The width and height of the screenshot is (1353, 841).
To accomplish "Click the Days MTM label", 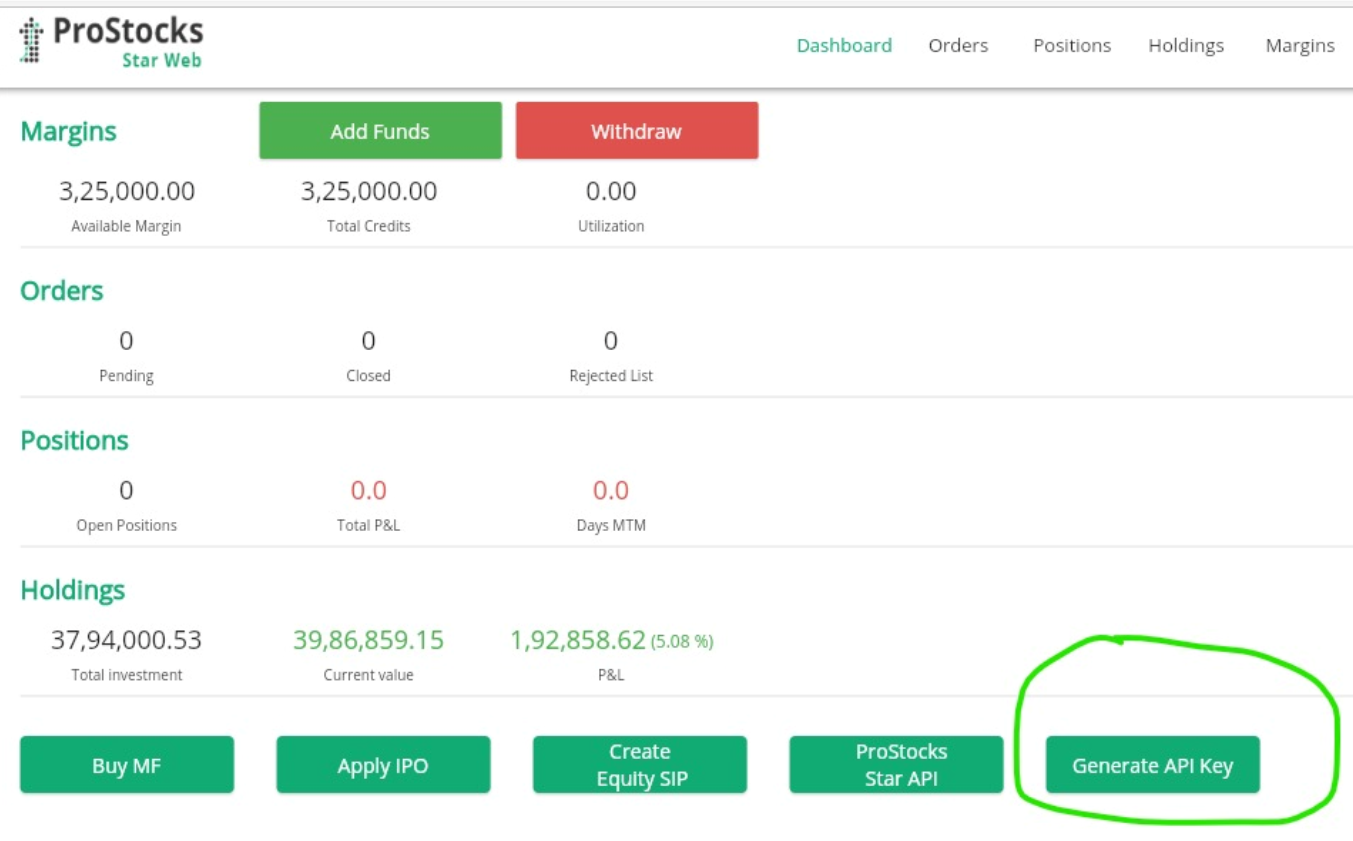I will [611, 525].
